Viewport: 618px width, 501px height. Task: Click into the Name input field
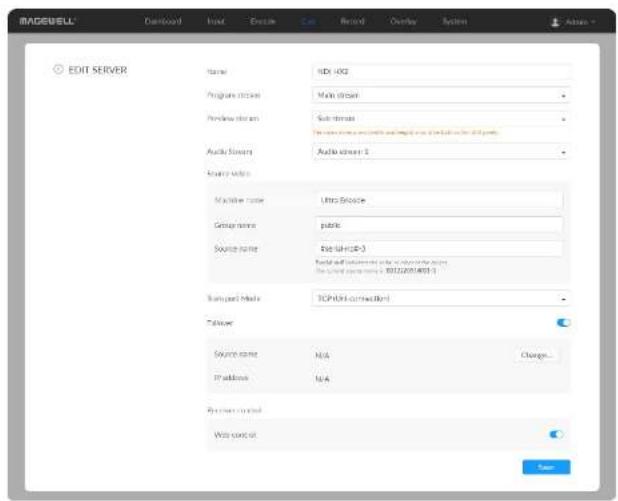pyautogui.click(x=441, y=72)
